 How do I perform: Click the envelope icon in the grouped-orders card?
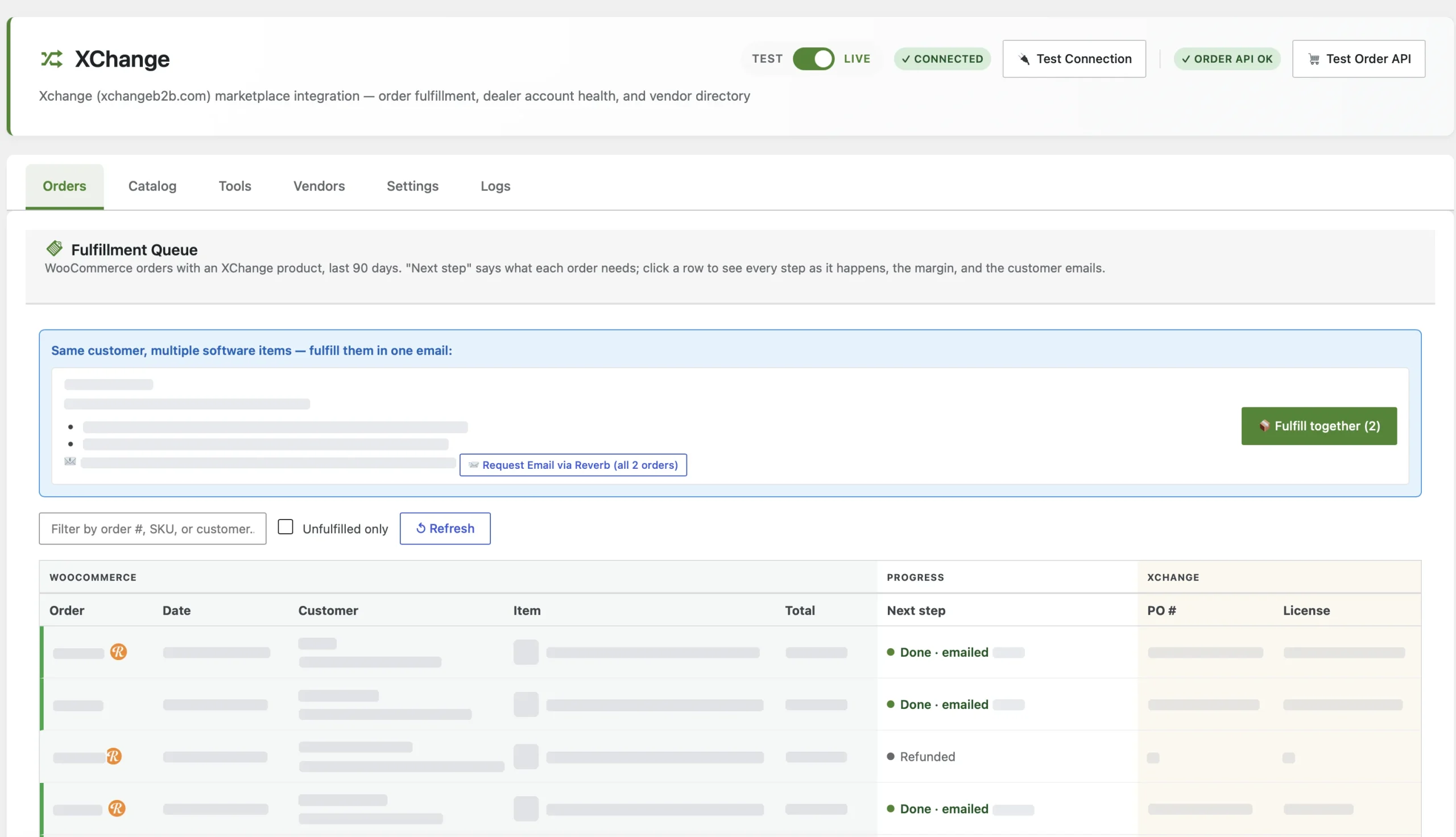click(x=70, y=461)
